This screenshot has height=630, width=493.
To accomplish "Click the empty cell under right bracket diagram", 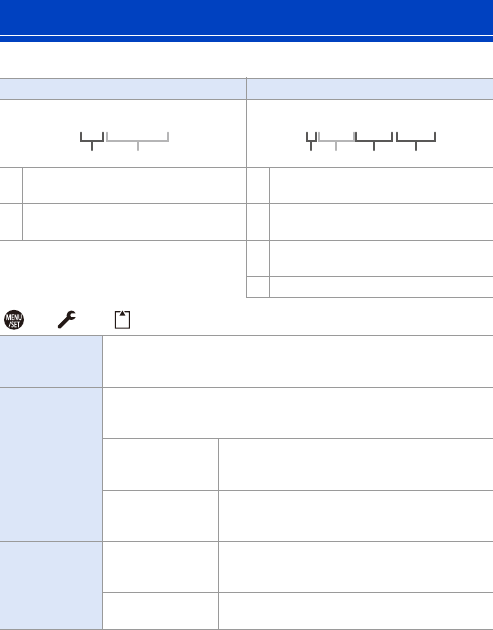I will [381, 186].
